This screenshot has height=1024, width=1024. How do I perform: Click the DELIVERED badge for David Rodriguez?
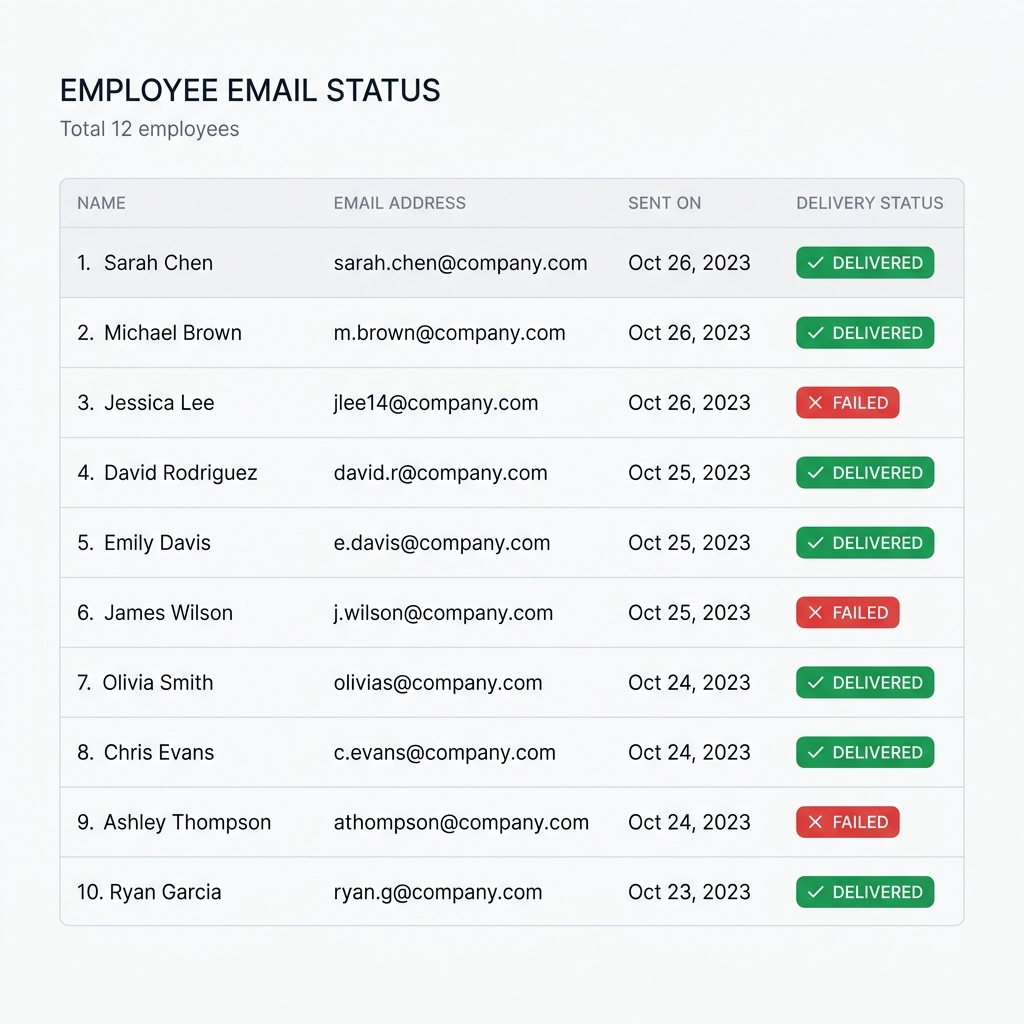tap(865, 472)
